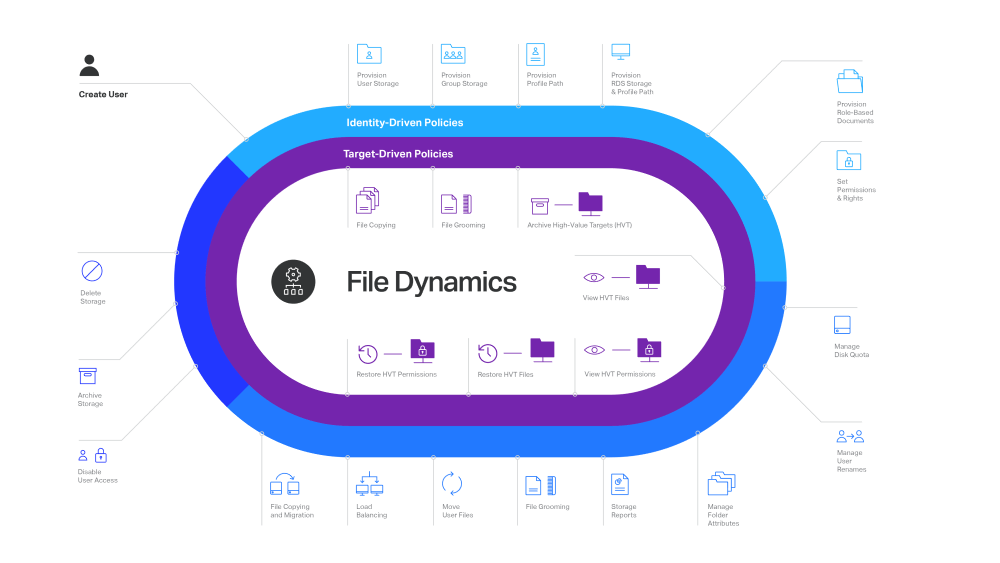
Task: Click the Target-Driven Policies label
Action: click(398, 154)
